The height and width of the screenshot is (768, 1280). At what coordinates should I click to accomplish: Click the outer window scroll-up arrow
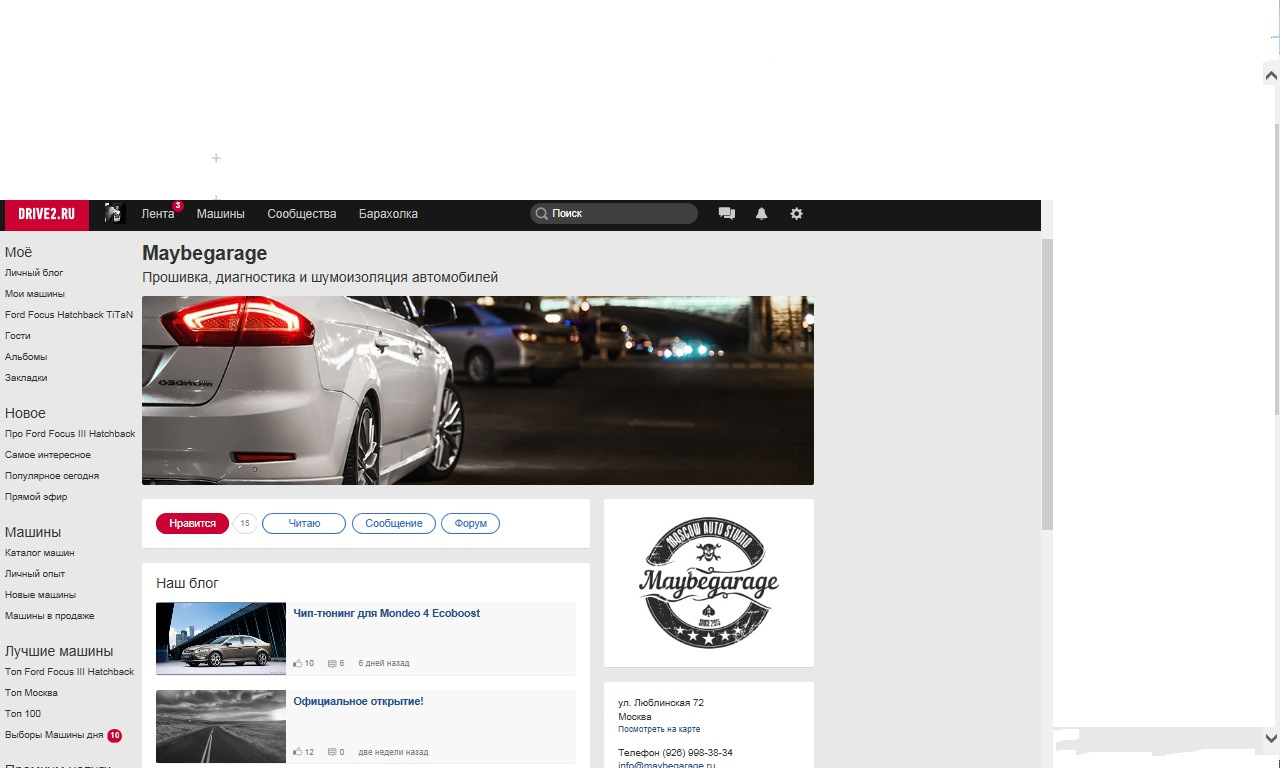coord(1271,74)
